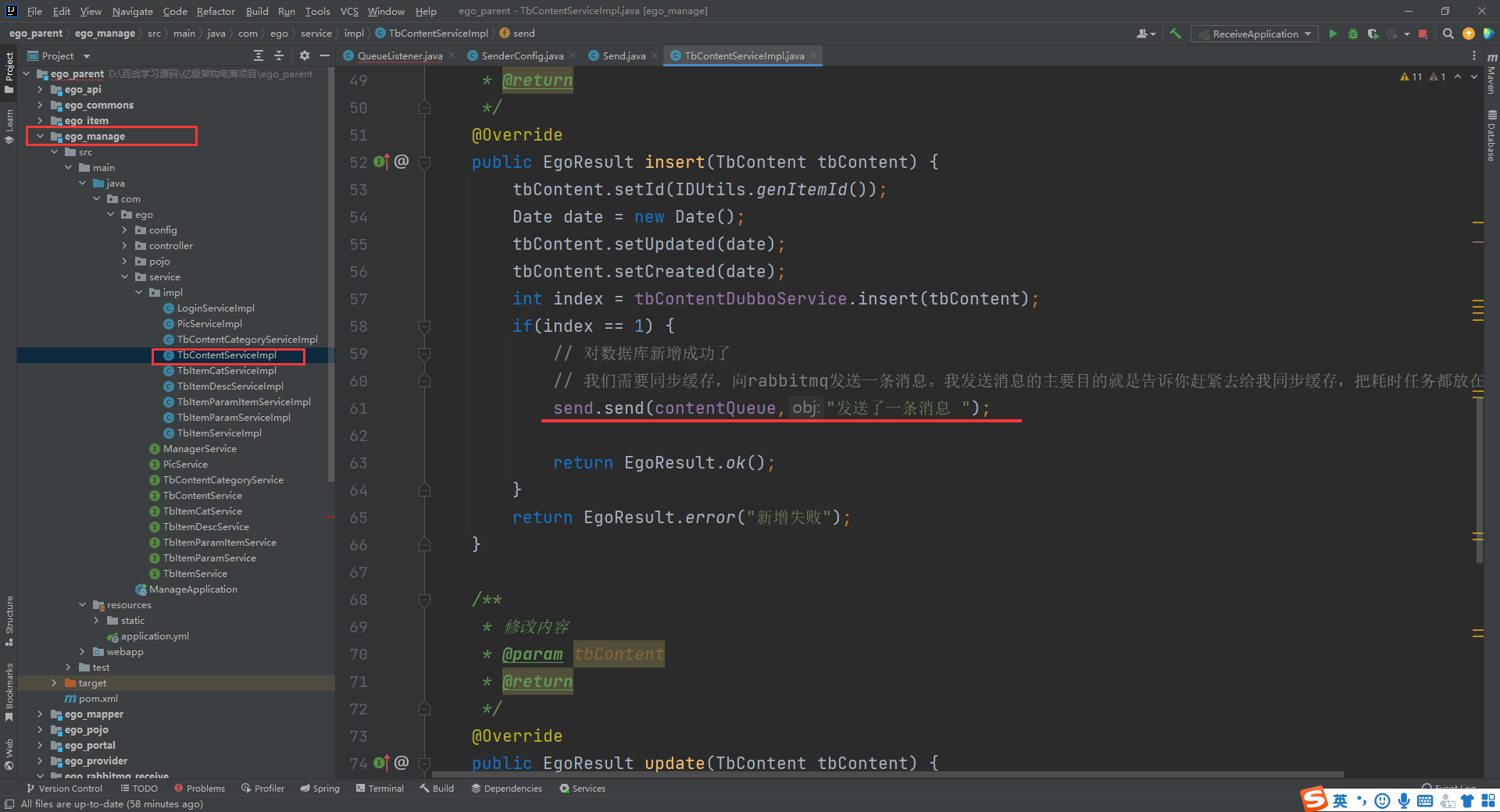Open ReceiveApplication run configuration dropdown
The height and width of the screenshot is (812, 1500).
point(1255,34)
